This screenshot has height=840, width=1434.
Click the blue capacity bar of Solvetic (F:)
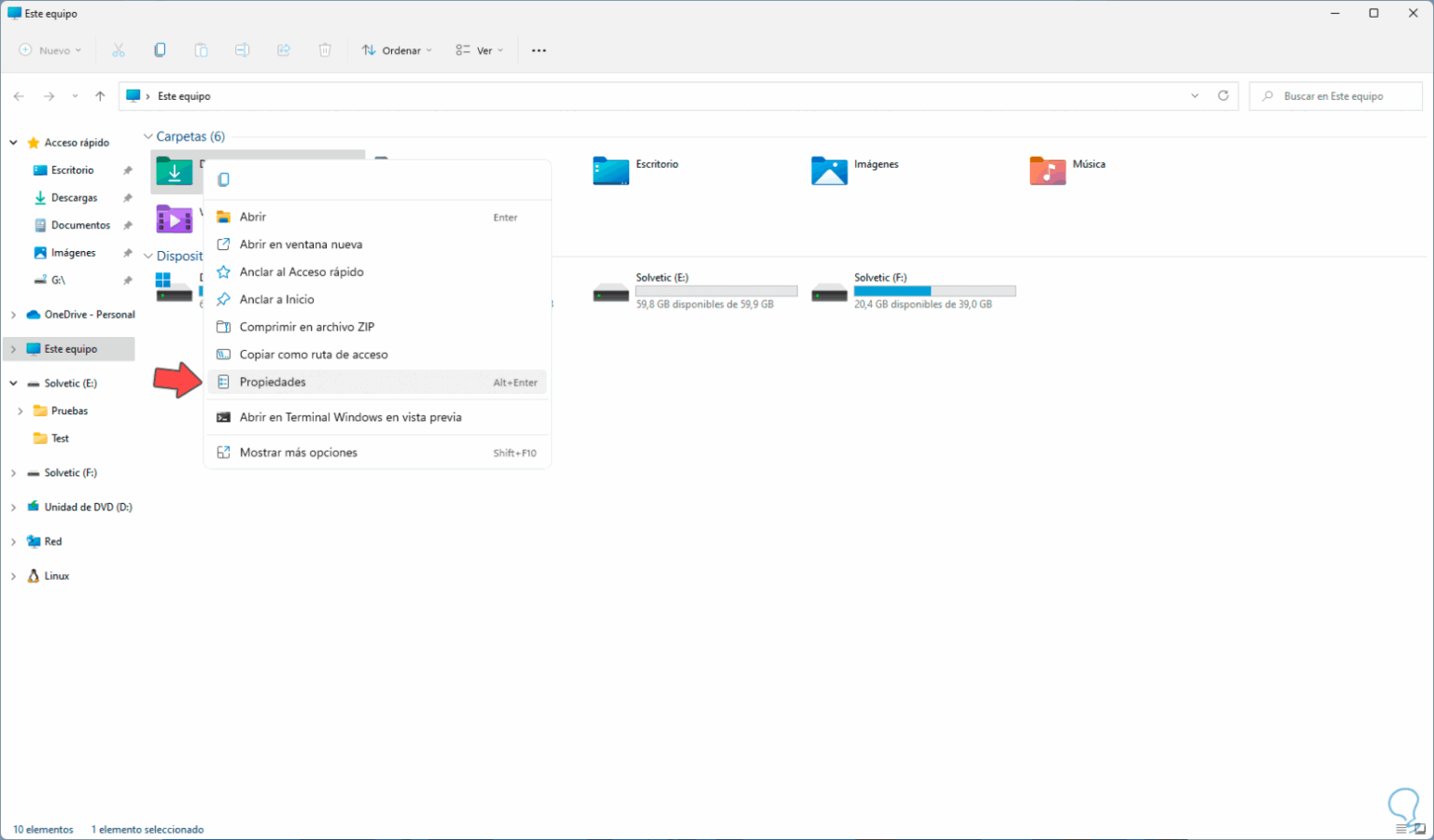point(892,290)
